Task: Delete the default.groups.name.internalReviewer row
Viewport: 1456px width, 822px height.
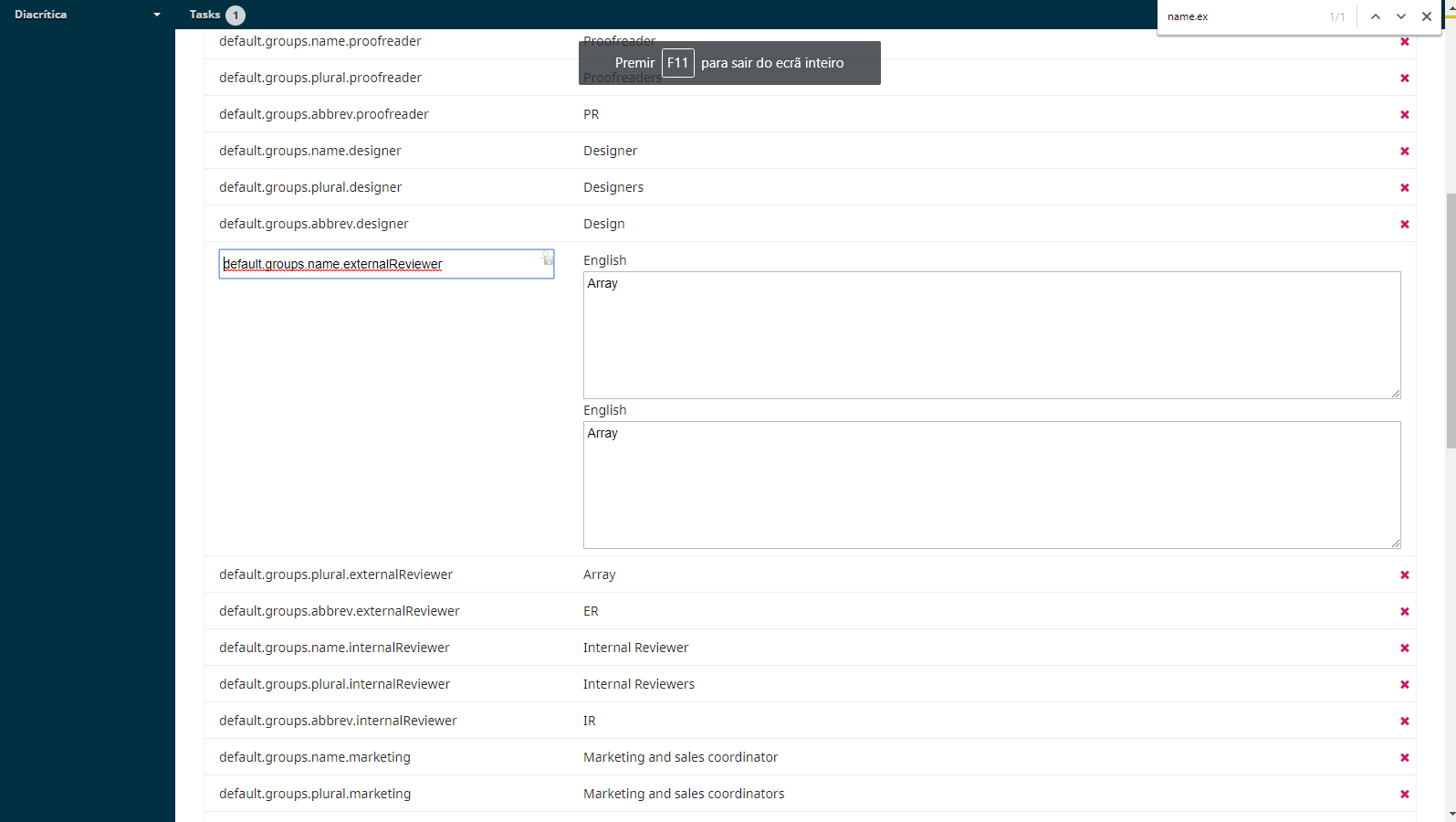Action: (1405, 648)
